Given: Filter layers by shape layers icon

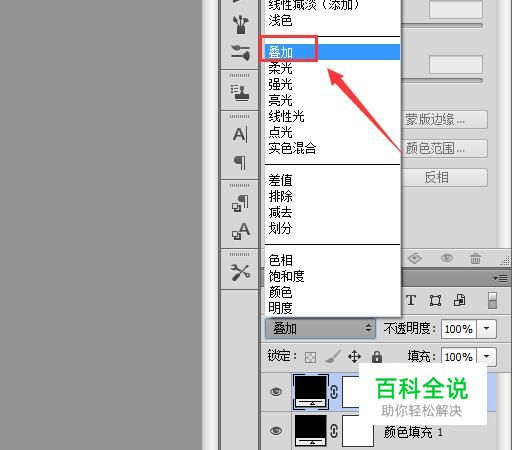Looking at the screenshot, I should 435,300.
